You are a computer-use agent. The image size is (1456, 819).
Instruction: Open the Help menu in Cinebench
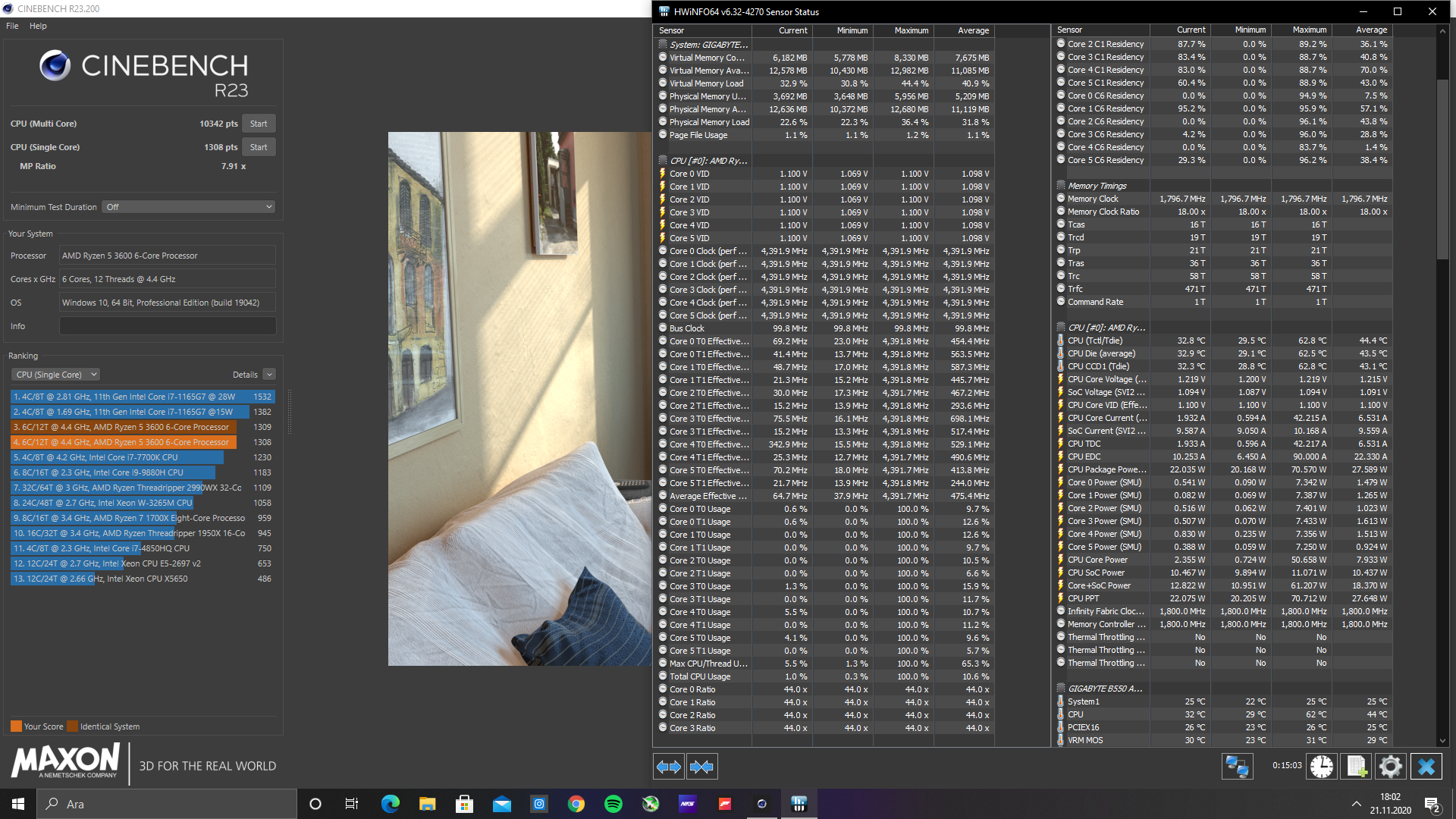point(38,26)
